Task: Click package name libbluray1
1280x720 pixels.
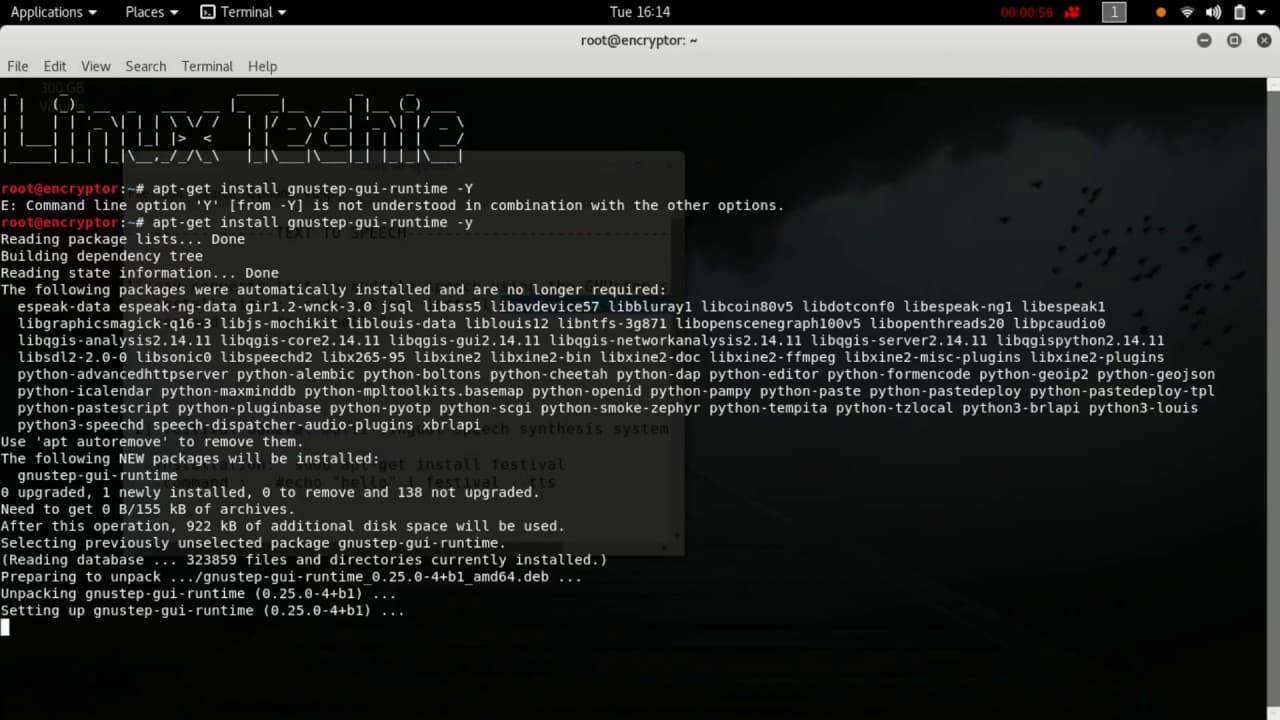Action: point(650,307)
